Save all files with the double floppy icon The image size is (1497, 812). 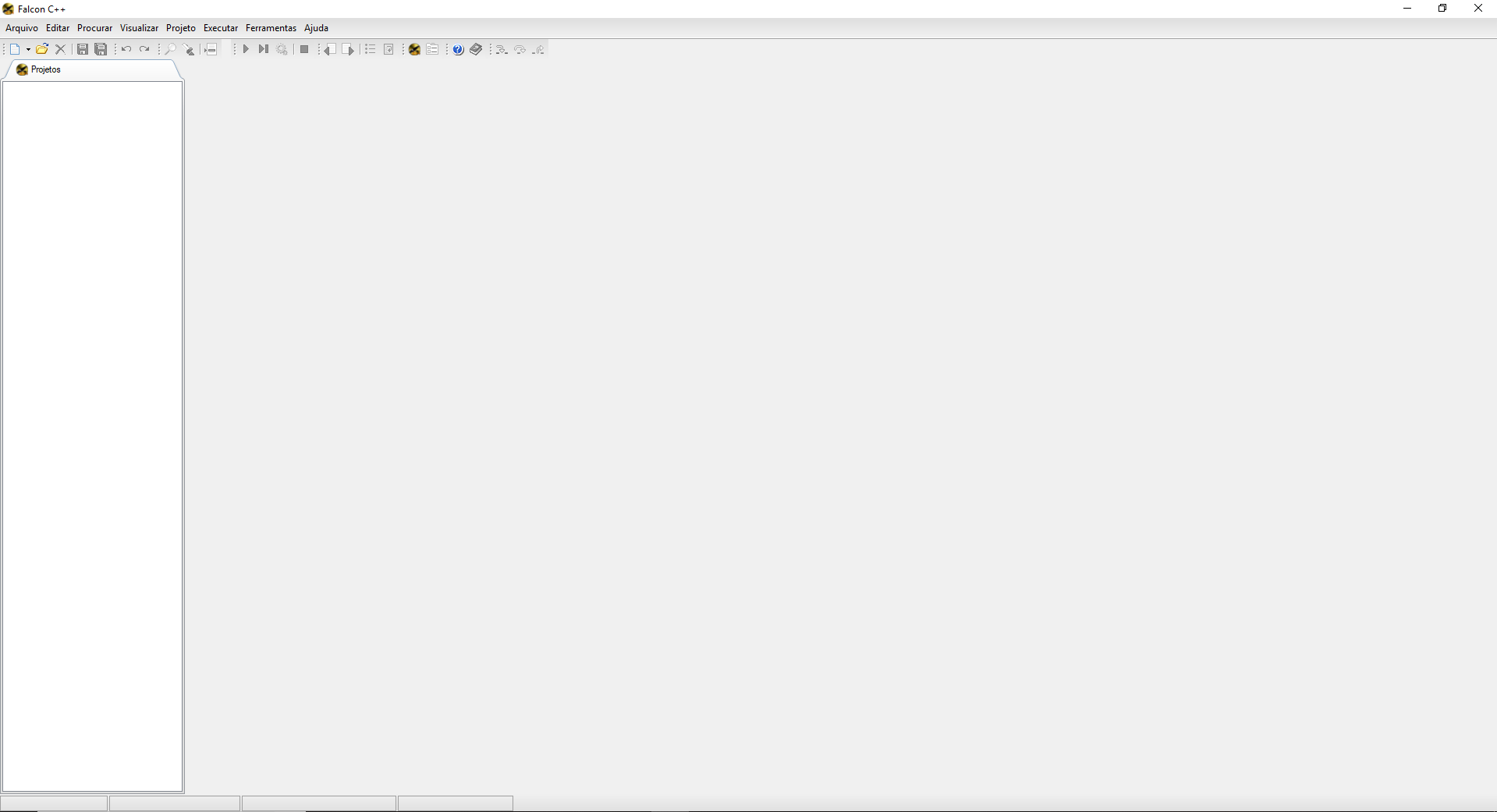[101, 49]
